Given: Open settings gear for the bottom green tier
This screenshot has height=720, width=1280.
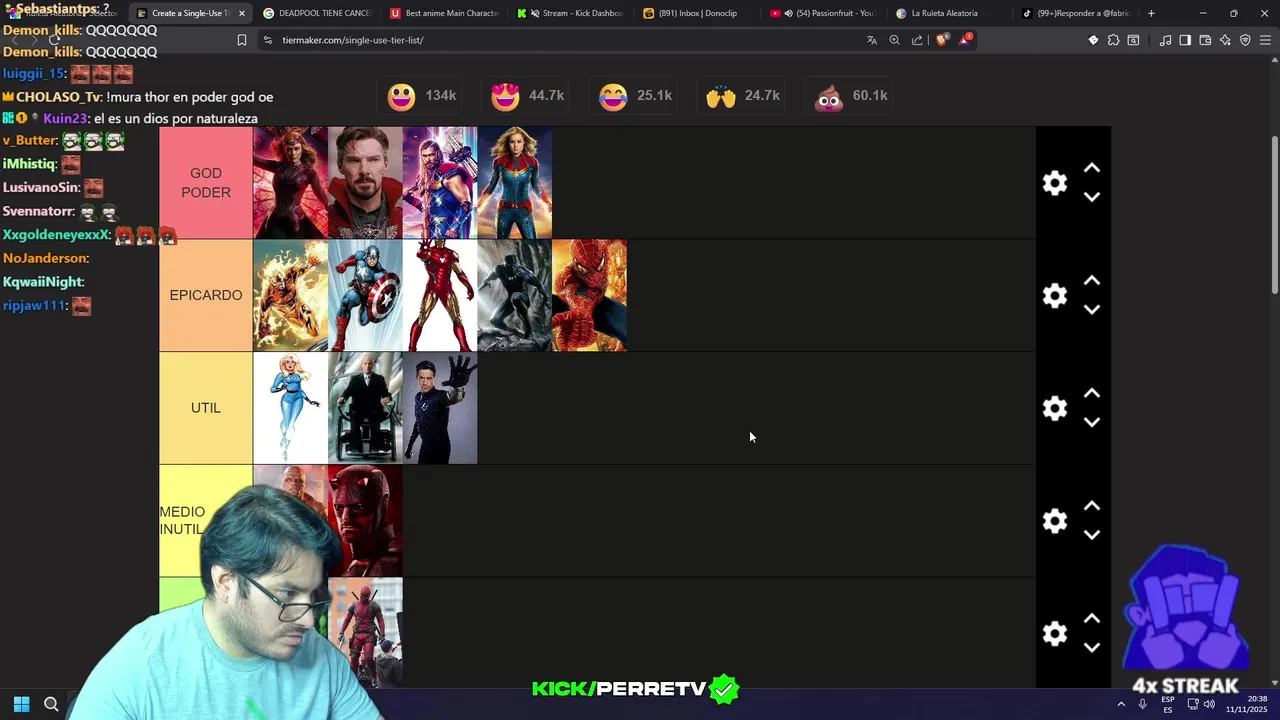Looking at the screenshot, I should point(1055,634).
